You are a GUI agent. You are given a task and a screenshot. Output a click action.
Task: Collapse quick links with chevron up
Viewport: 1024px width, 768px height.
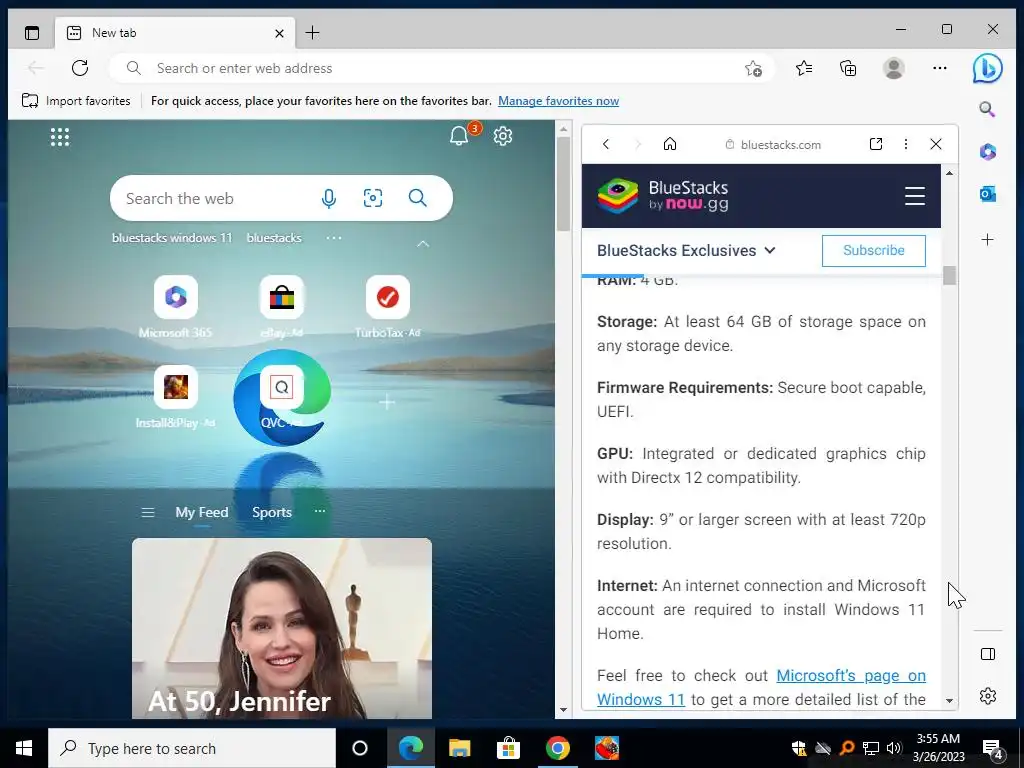(423, 244)
